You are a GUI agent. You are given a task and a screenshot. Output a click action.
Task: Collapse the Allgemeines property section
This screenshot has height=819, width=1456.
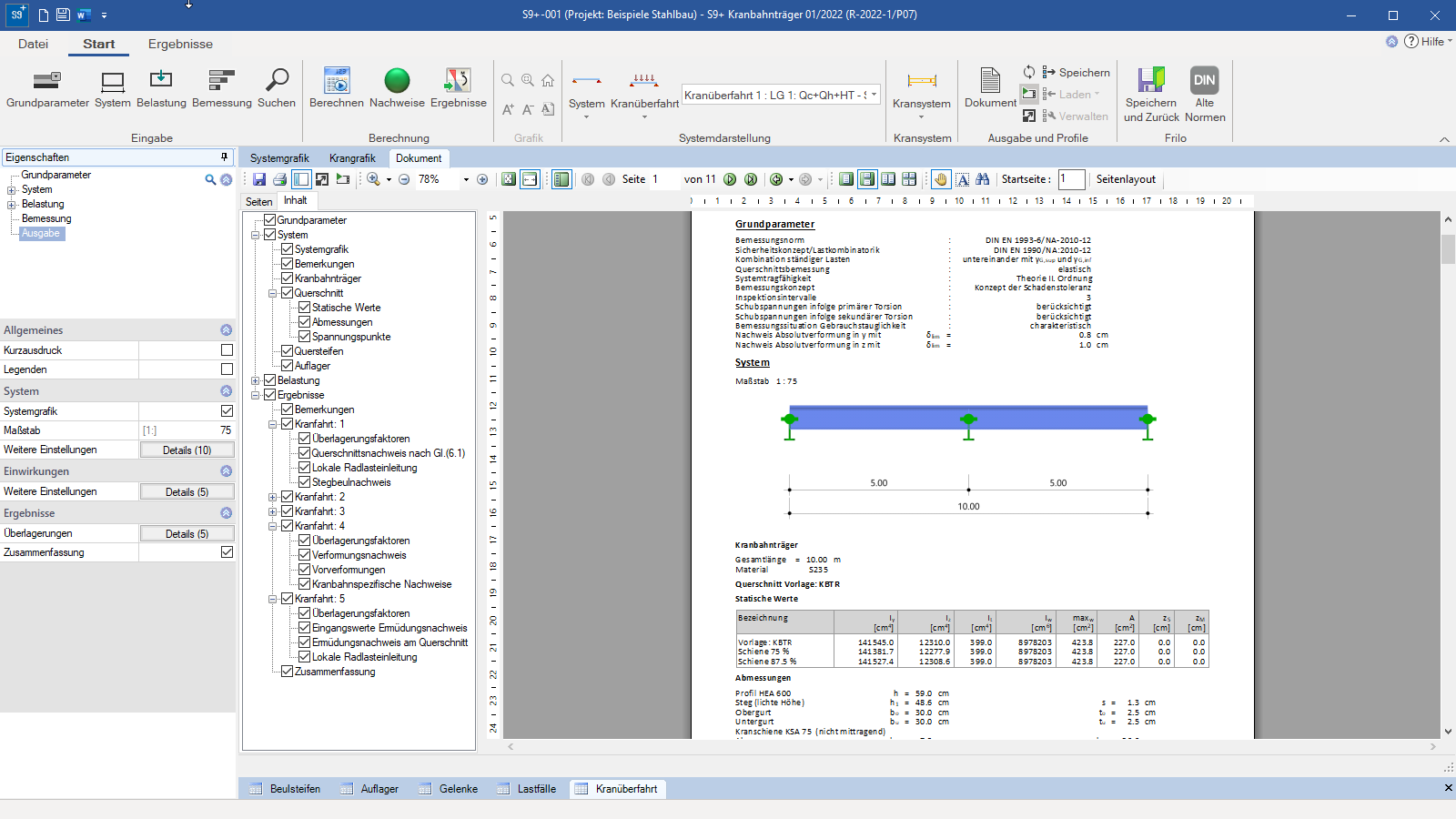pyautogui.click(x=226, y=330)
